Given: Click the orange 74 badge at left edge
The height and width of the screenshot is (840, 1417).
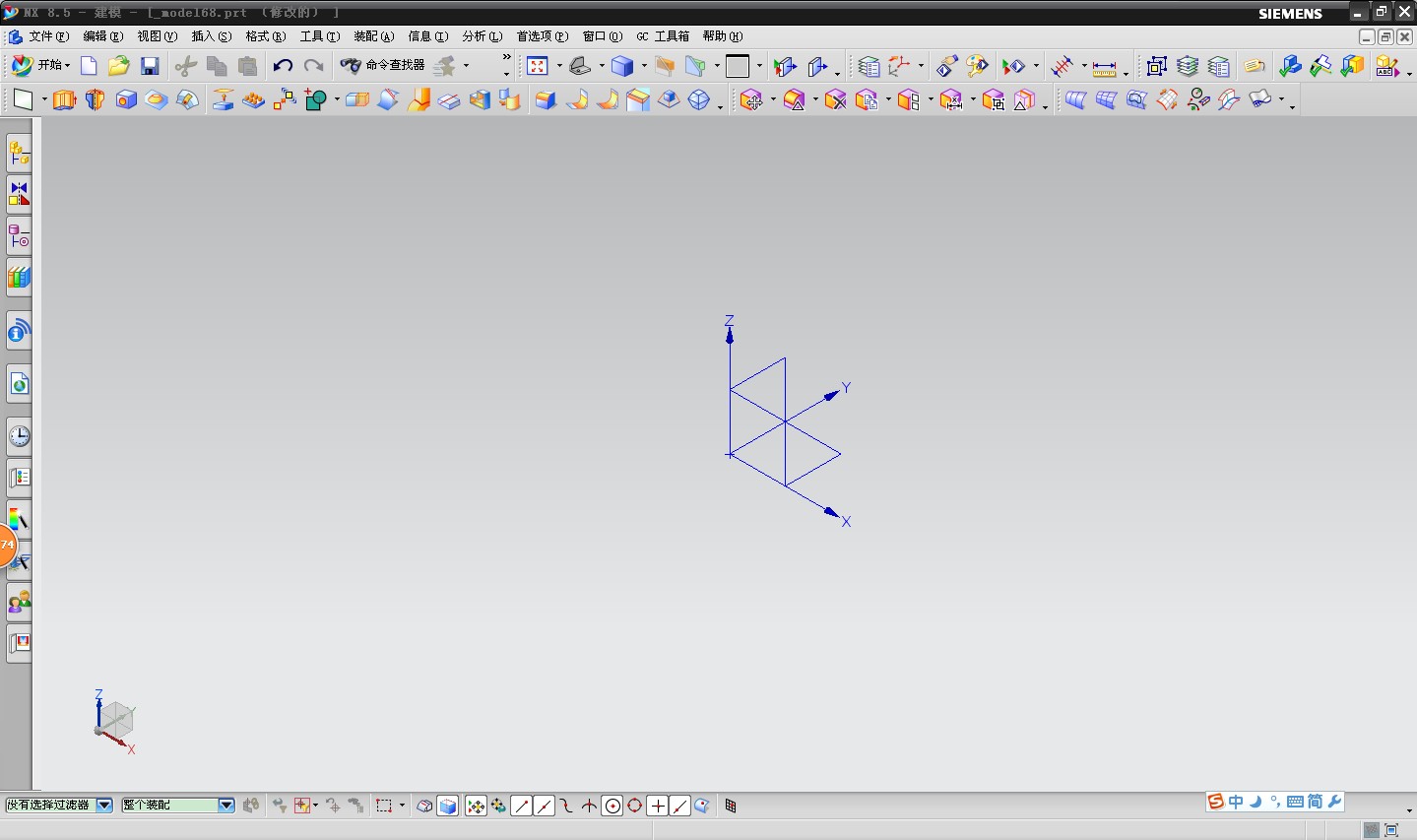Looking at the screenshot, I should [7, 546].
